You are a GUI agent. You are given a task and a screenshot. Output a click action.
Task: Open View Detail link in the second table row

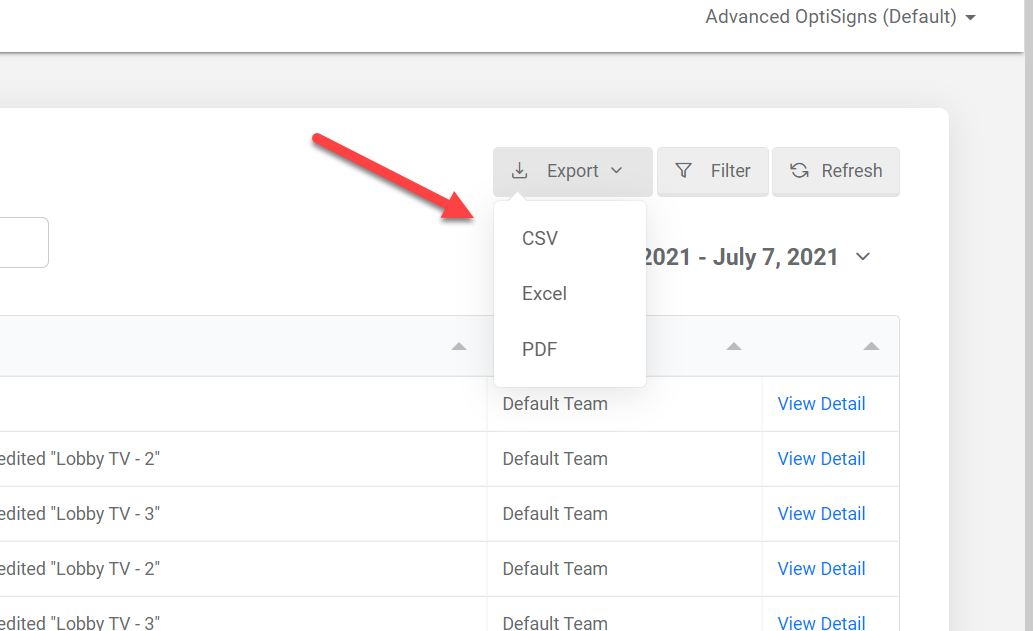821,459
